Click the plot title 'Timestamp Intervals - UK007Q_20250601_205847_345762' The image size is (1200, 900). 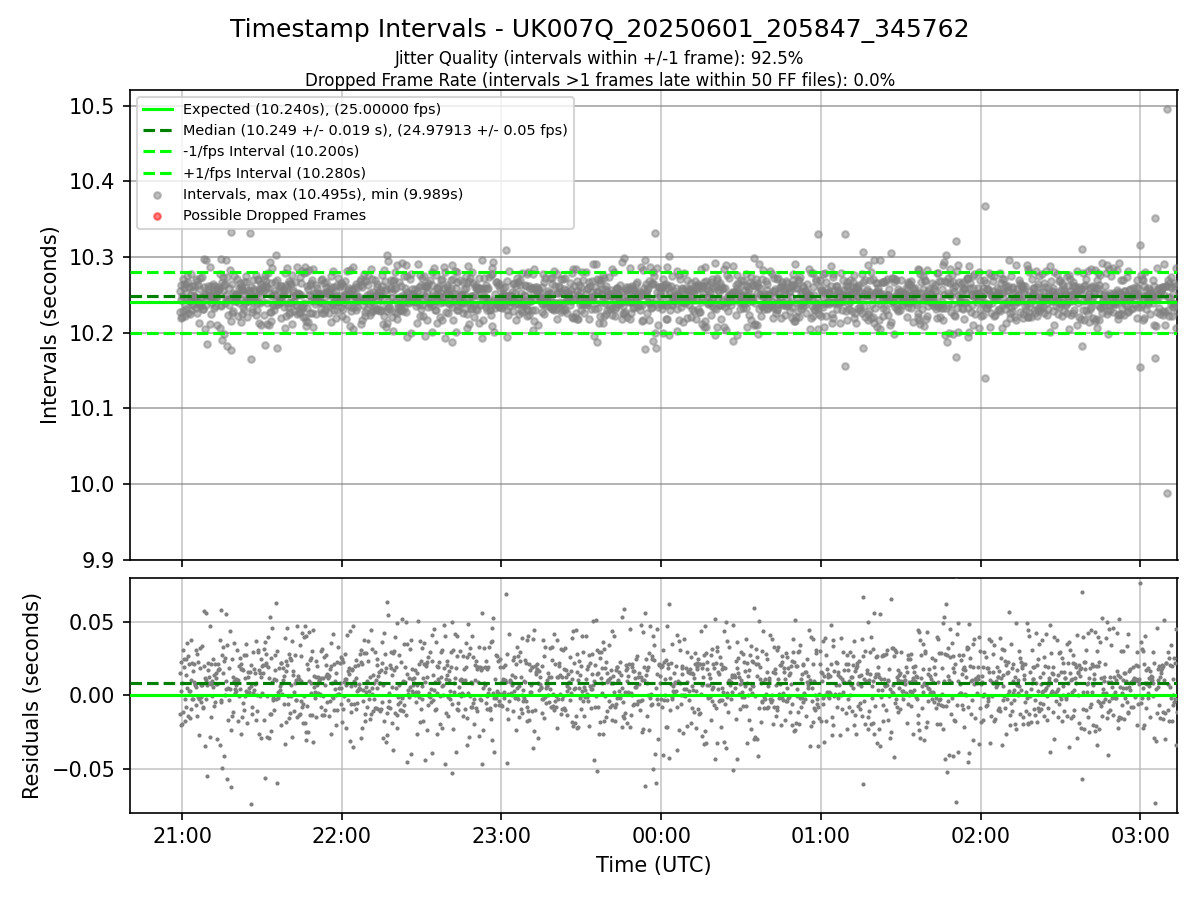(599, 29)
